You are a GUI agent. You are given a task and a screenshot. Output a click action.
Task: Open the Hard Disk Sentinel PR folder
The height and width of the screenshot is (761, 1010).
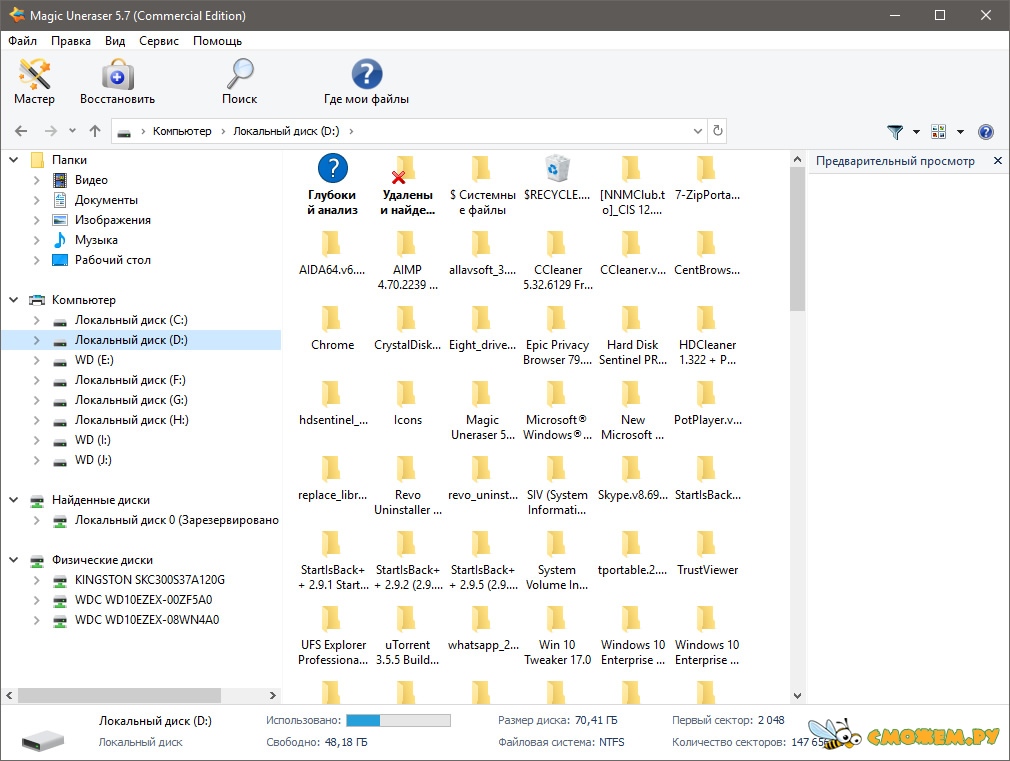(632, 335)
